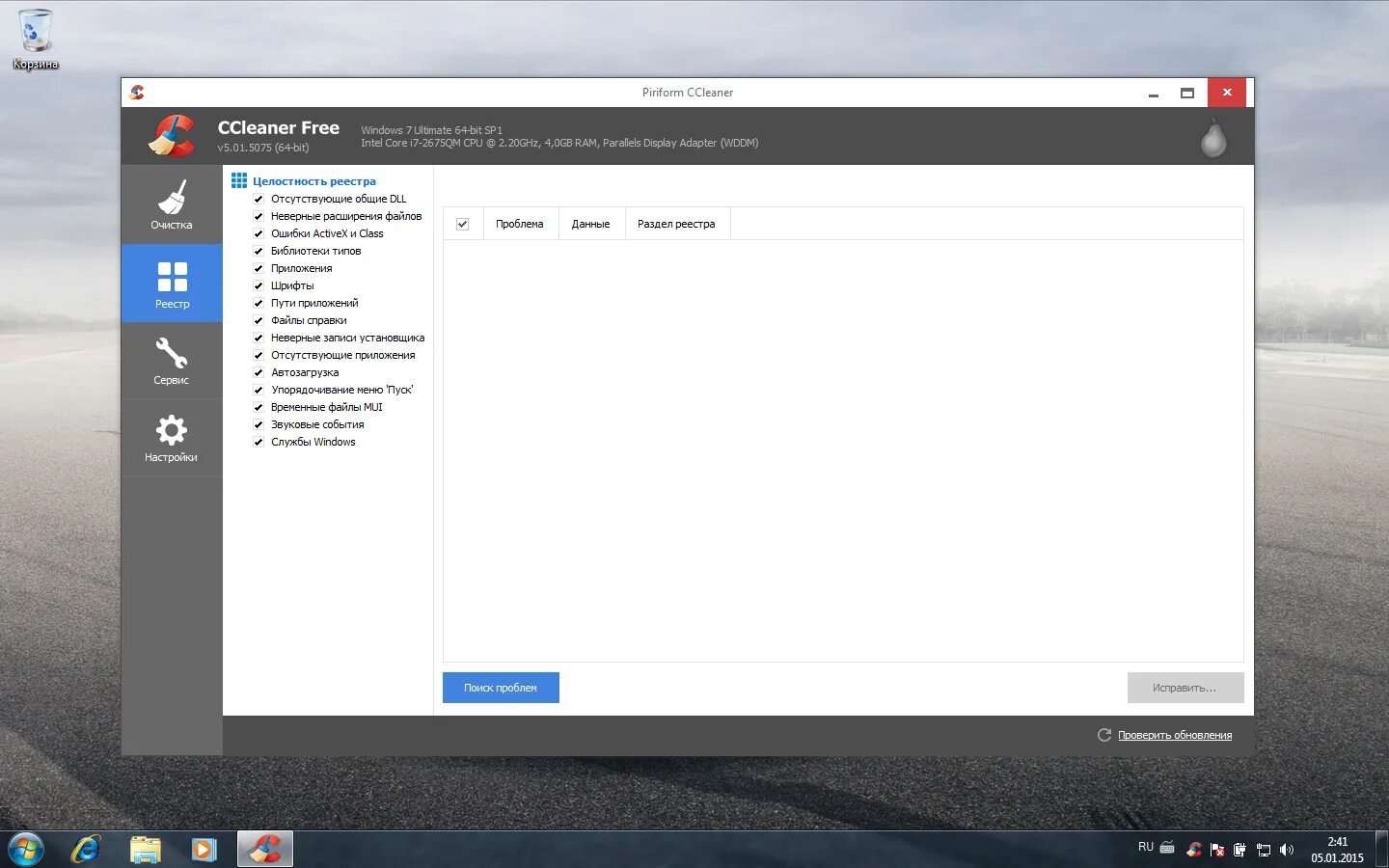Click the refresh icon beside Проверить обновления
Image resolution: width=1389 pixels, height=868 pixels.
point(1104,735)
